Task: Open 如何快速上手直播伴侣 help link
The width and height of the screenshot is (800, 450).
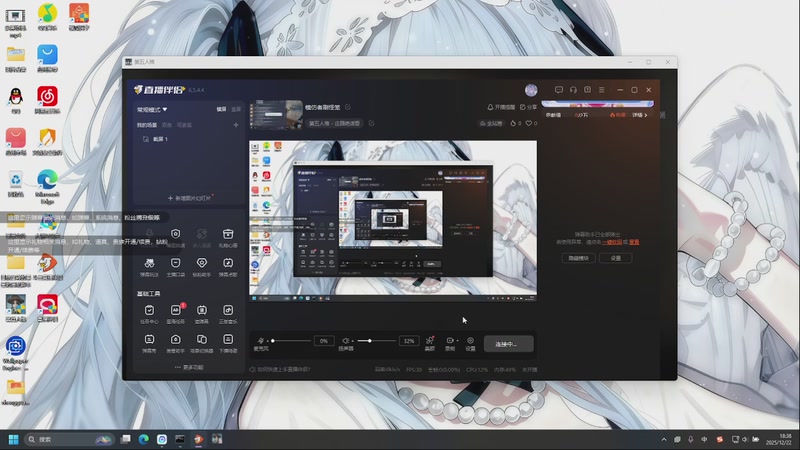Action: coord(280,369)
